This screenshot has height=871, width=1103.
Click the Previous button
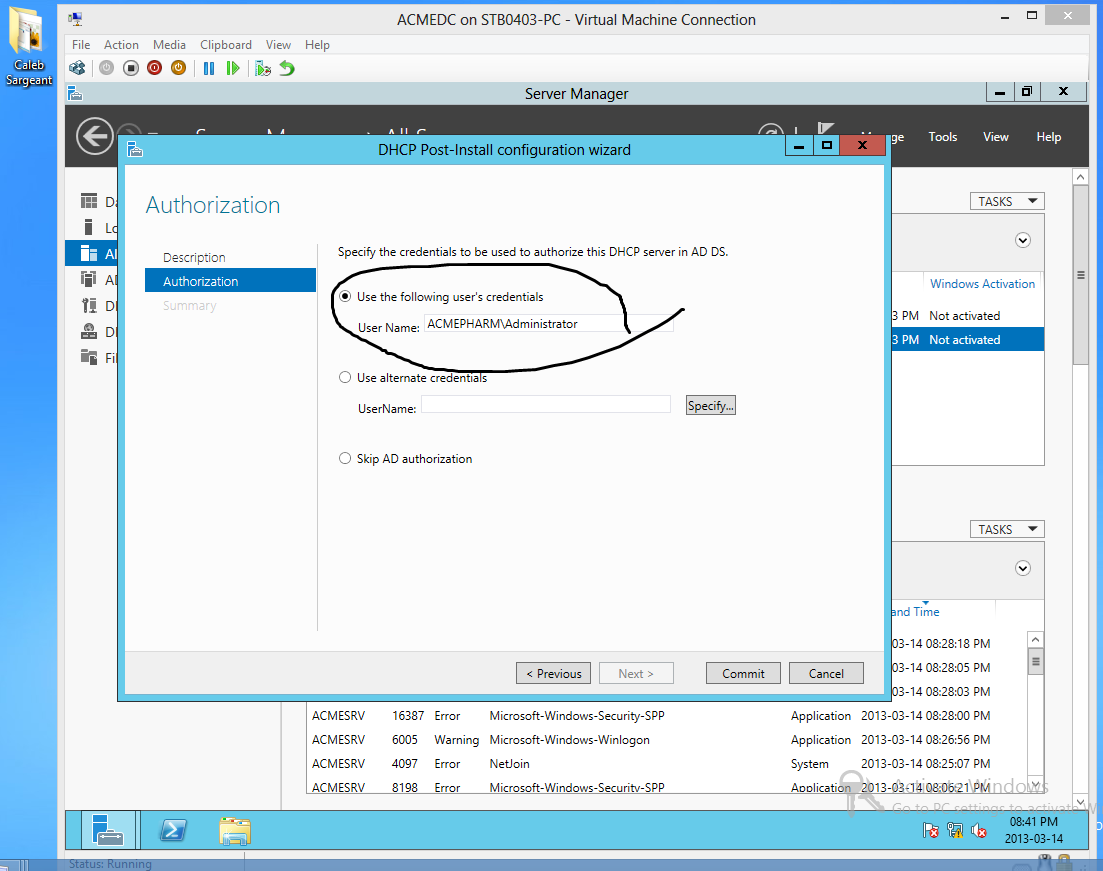click(x=554, y=673)
